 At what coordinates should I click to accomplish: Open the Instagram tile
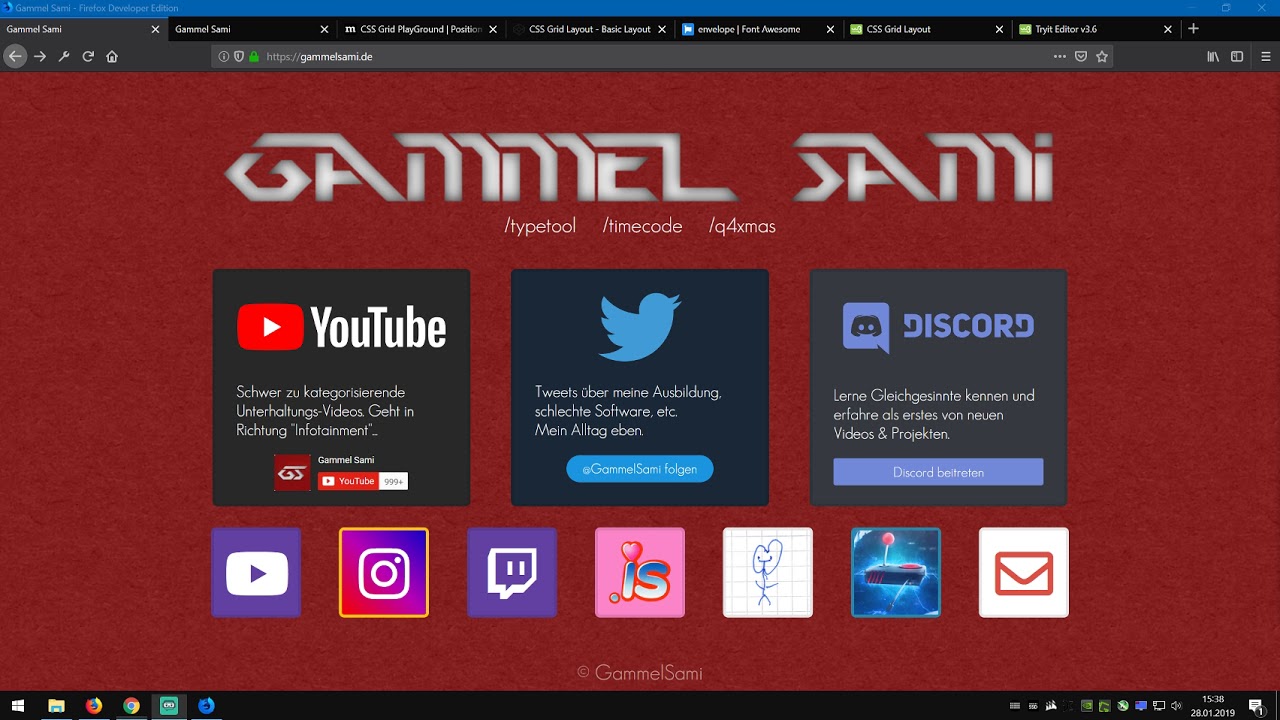(x=384, y=572)
